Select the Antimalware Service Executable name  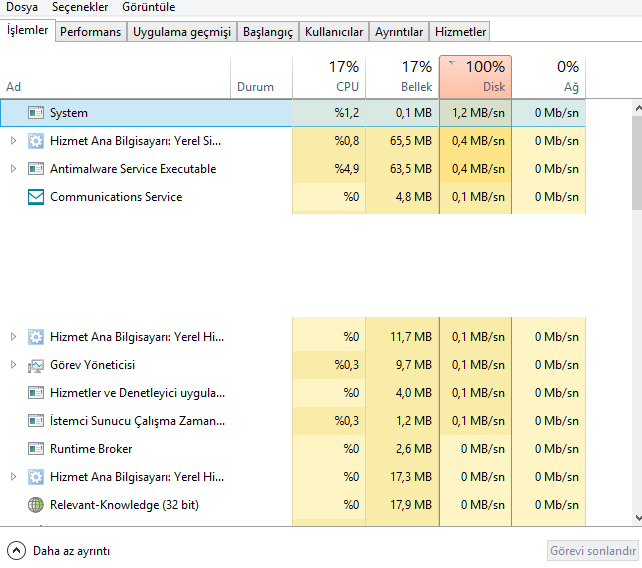coord(133,169)
